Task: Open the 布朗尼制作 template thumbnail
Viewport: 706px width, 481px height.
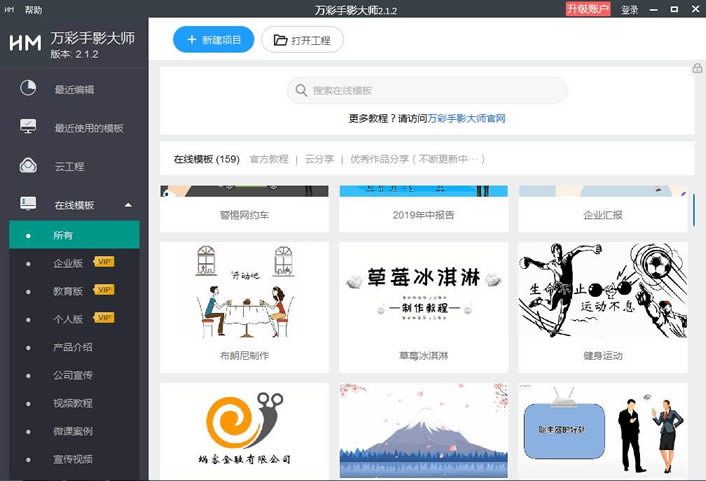Action: tap(244, 291)
